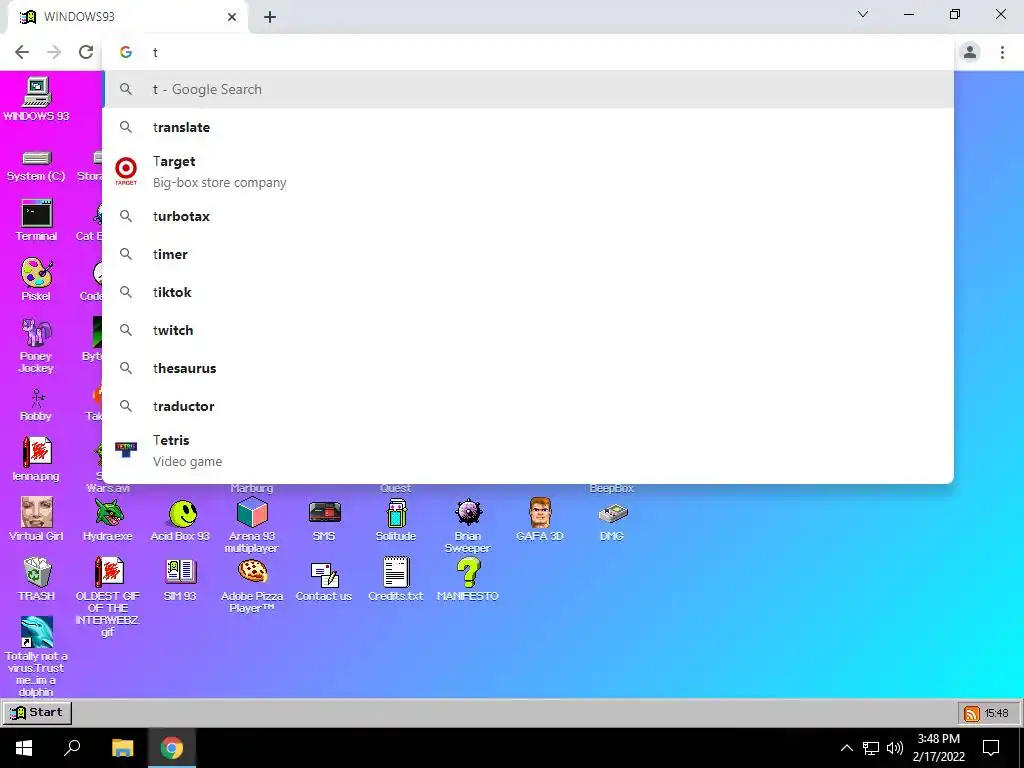This screenshot has width=1024, height=768.
Task: Open the notification center icon
Action: (x=991, y=748)
